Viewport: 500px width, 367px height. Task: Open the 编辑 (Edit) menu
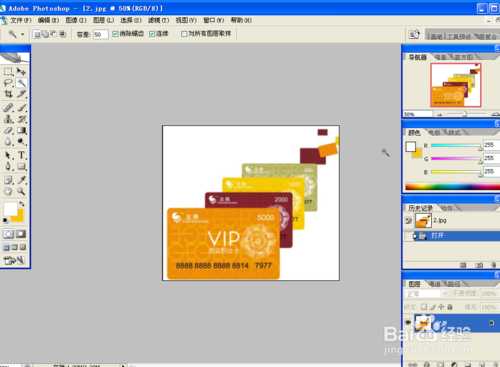pyautogui.click(x=48, y=20)
